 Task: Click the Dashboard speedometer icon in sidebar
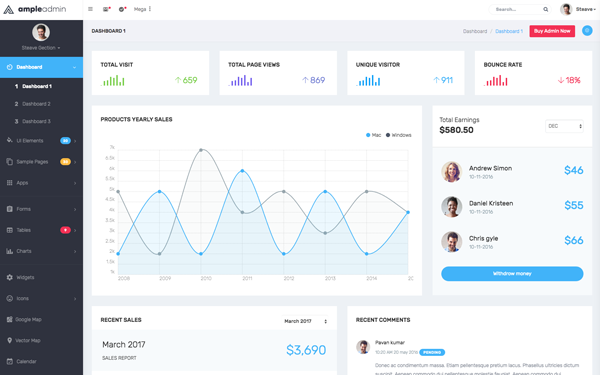tap(10, 67)
